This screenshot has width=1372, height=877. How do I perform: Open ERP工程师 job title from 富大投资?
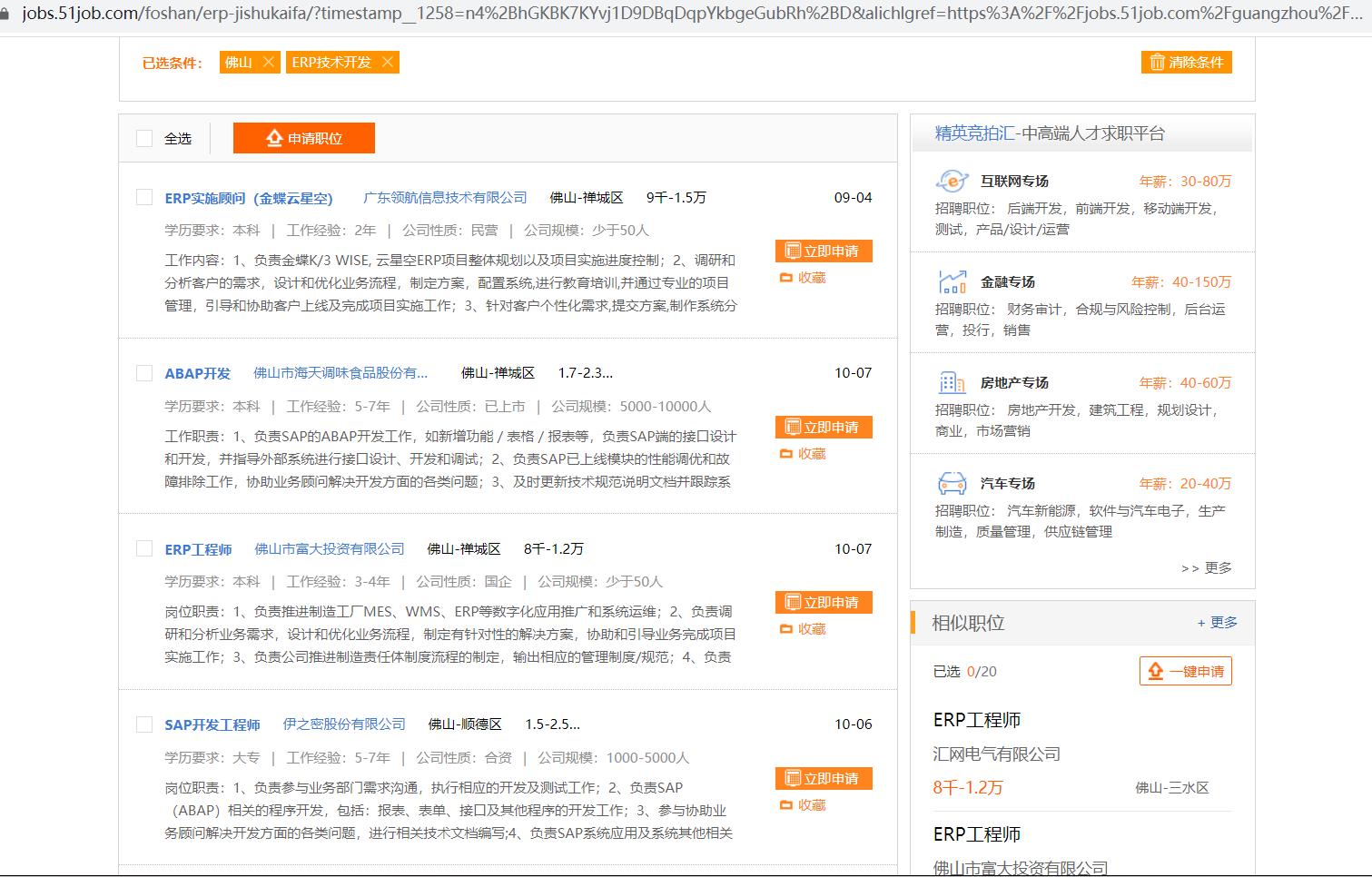(198, 549)
